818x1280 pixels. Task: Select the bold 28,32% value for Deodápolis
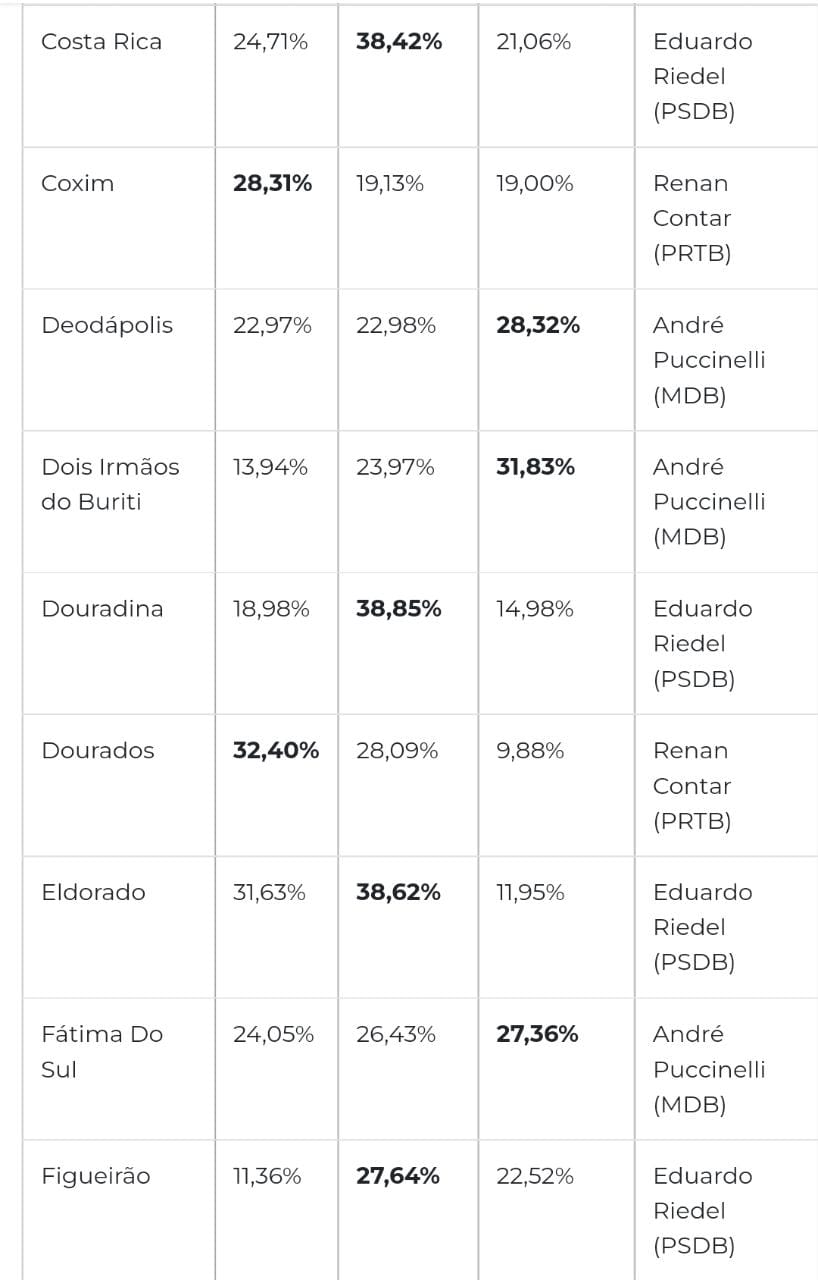click(x=538, y=326)
